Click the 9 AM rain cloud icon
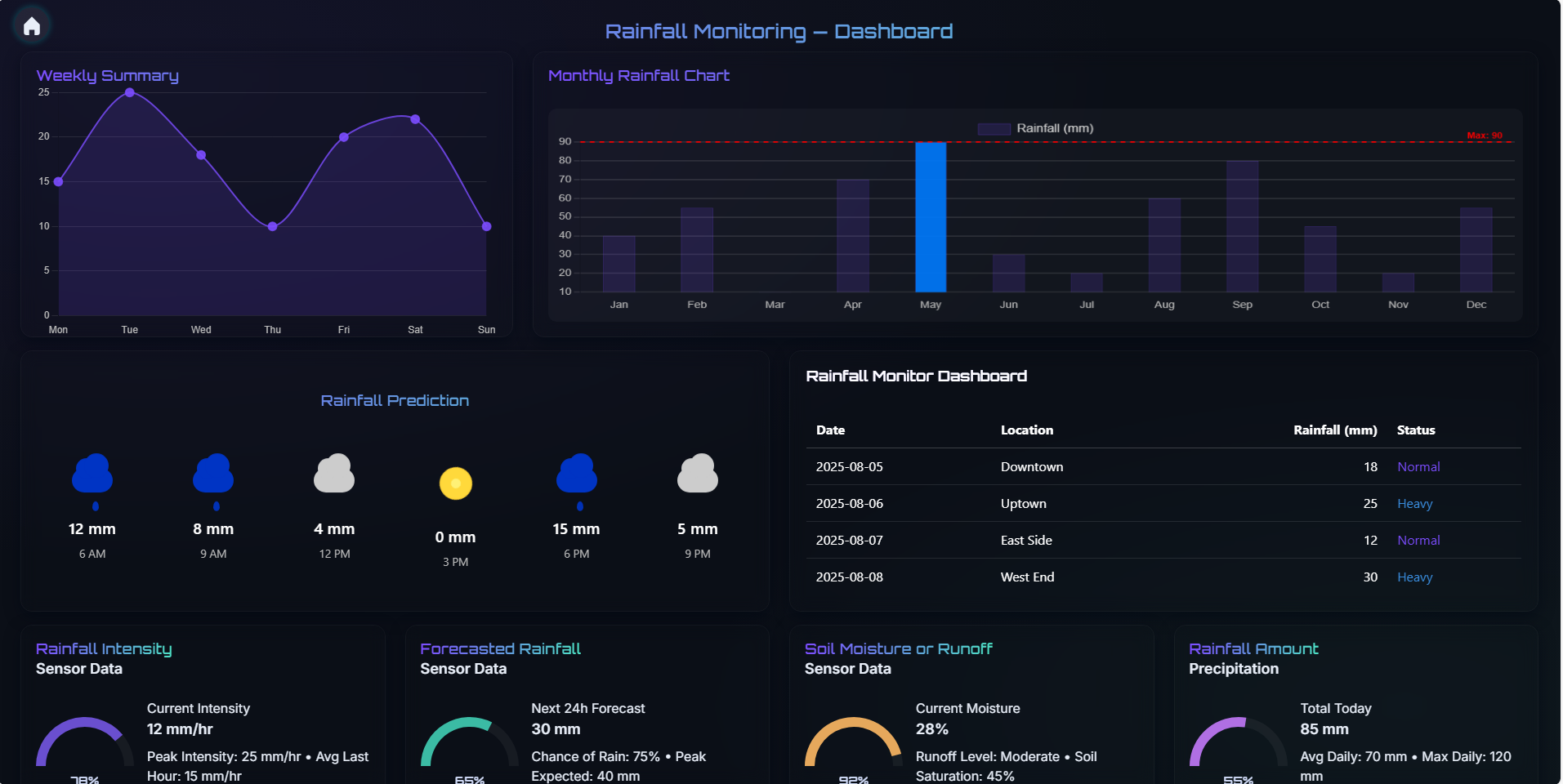The image size is (1563, 784). click(x=213, y=475)
